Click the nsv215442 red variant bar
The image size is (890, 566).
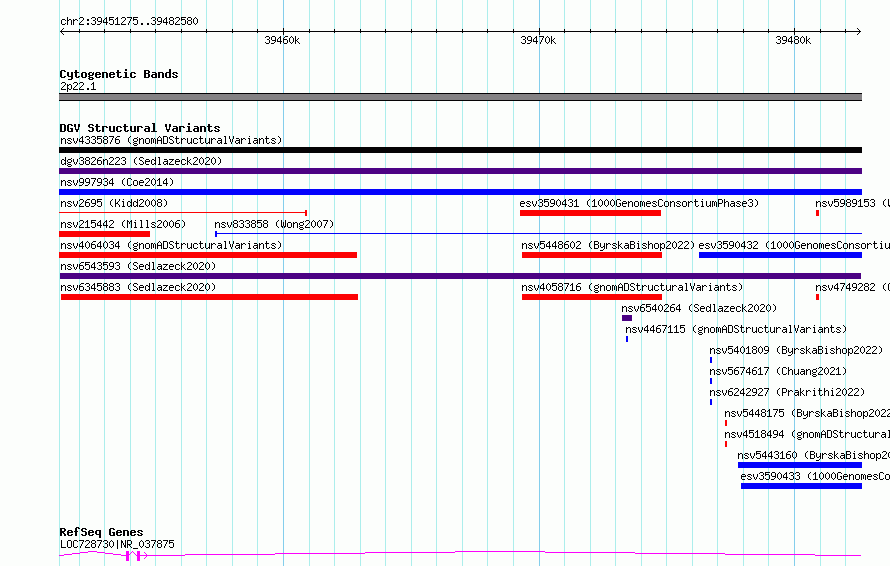[x=104, y=234]
